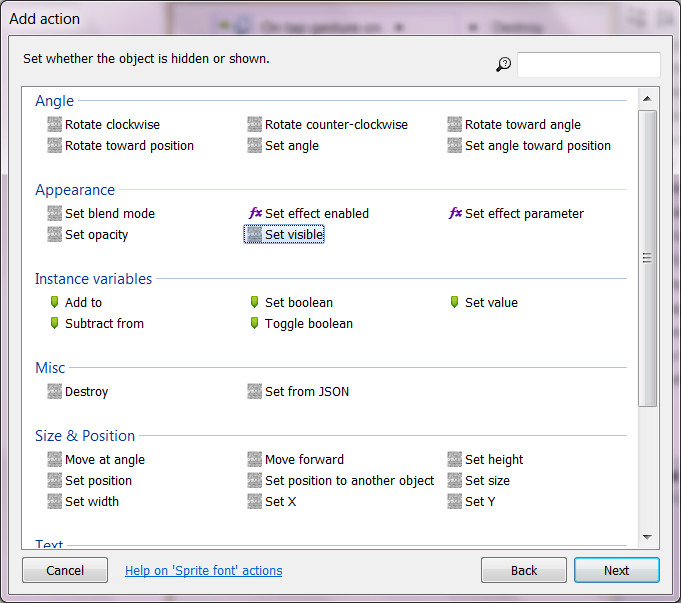Choose the Set from JSON icon
681x603 pixels.
coord(255,391)
